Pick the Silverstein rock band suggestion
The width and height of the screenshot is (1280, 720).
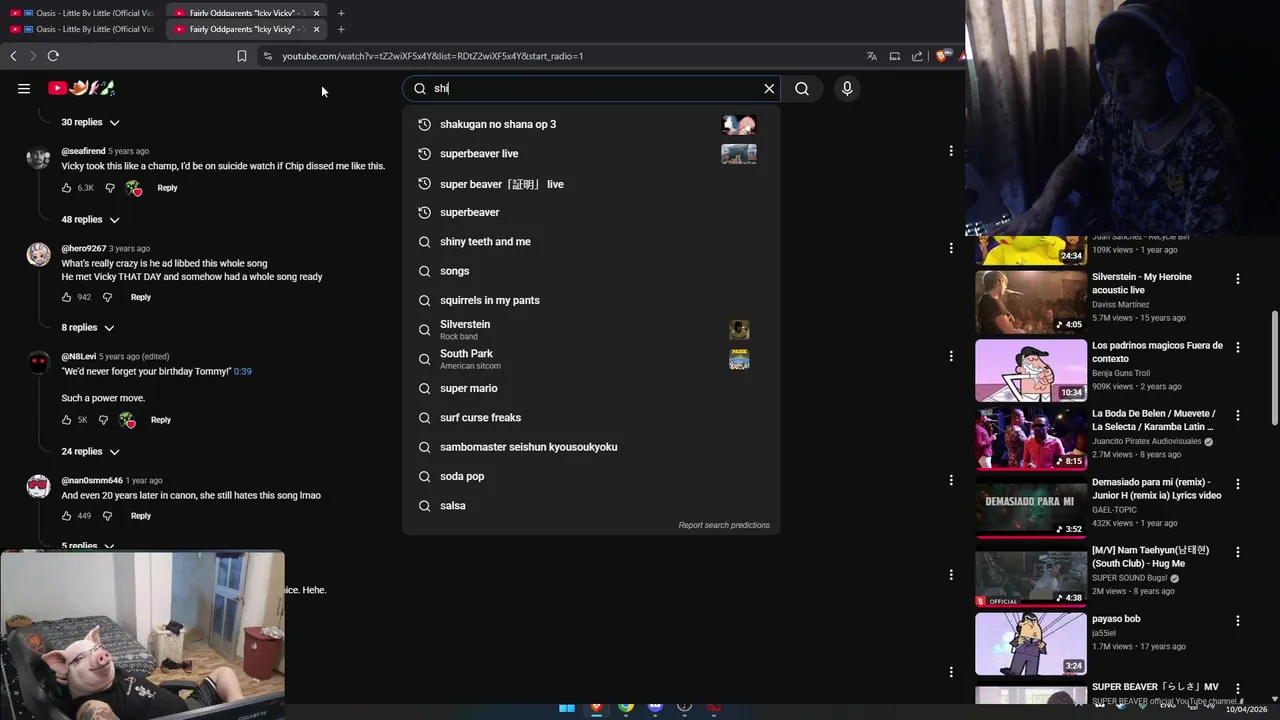point(591,330)
